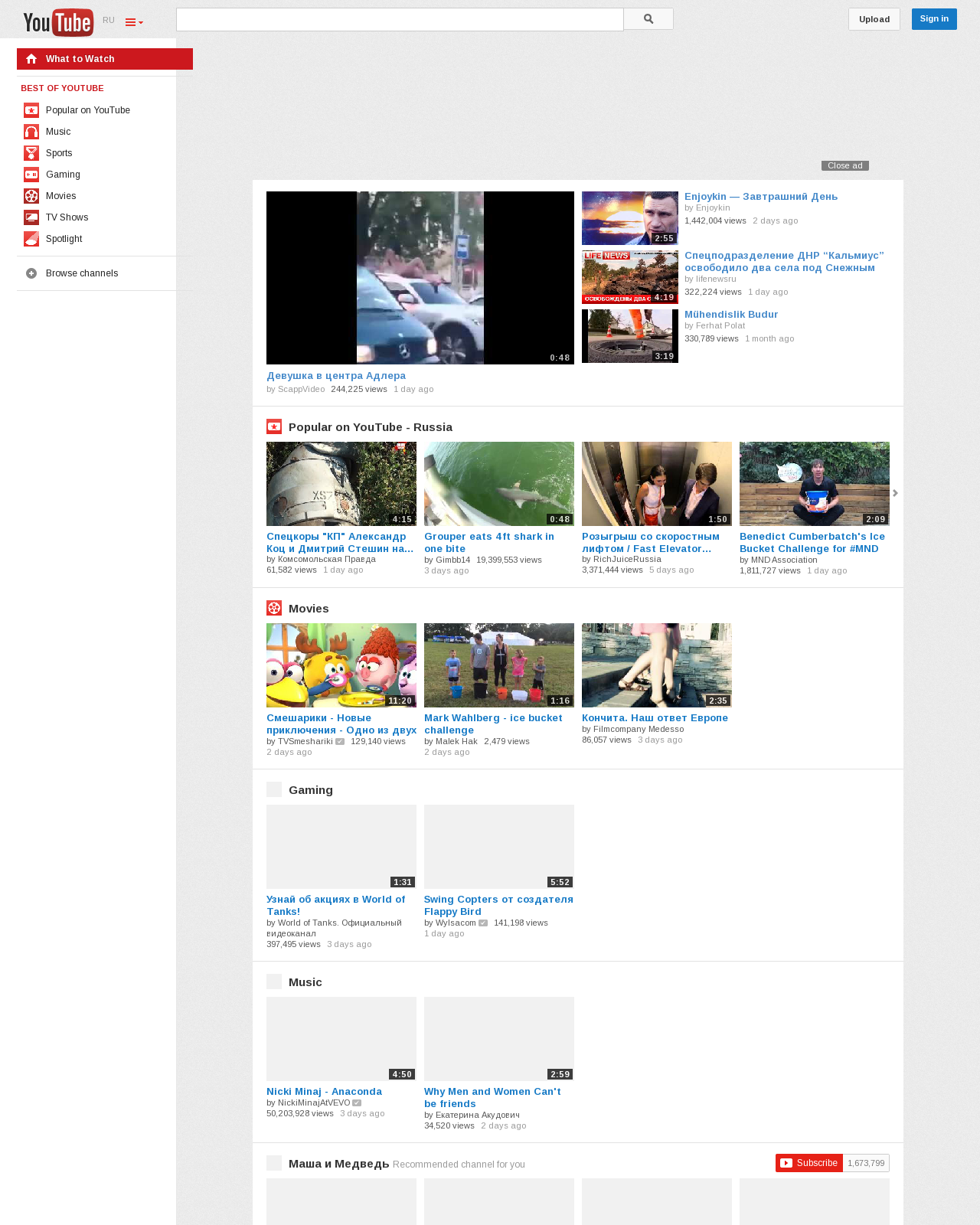980x1225 pixels.
Task: Click the Sign in button
Action: point(934,19)
